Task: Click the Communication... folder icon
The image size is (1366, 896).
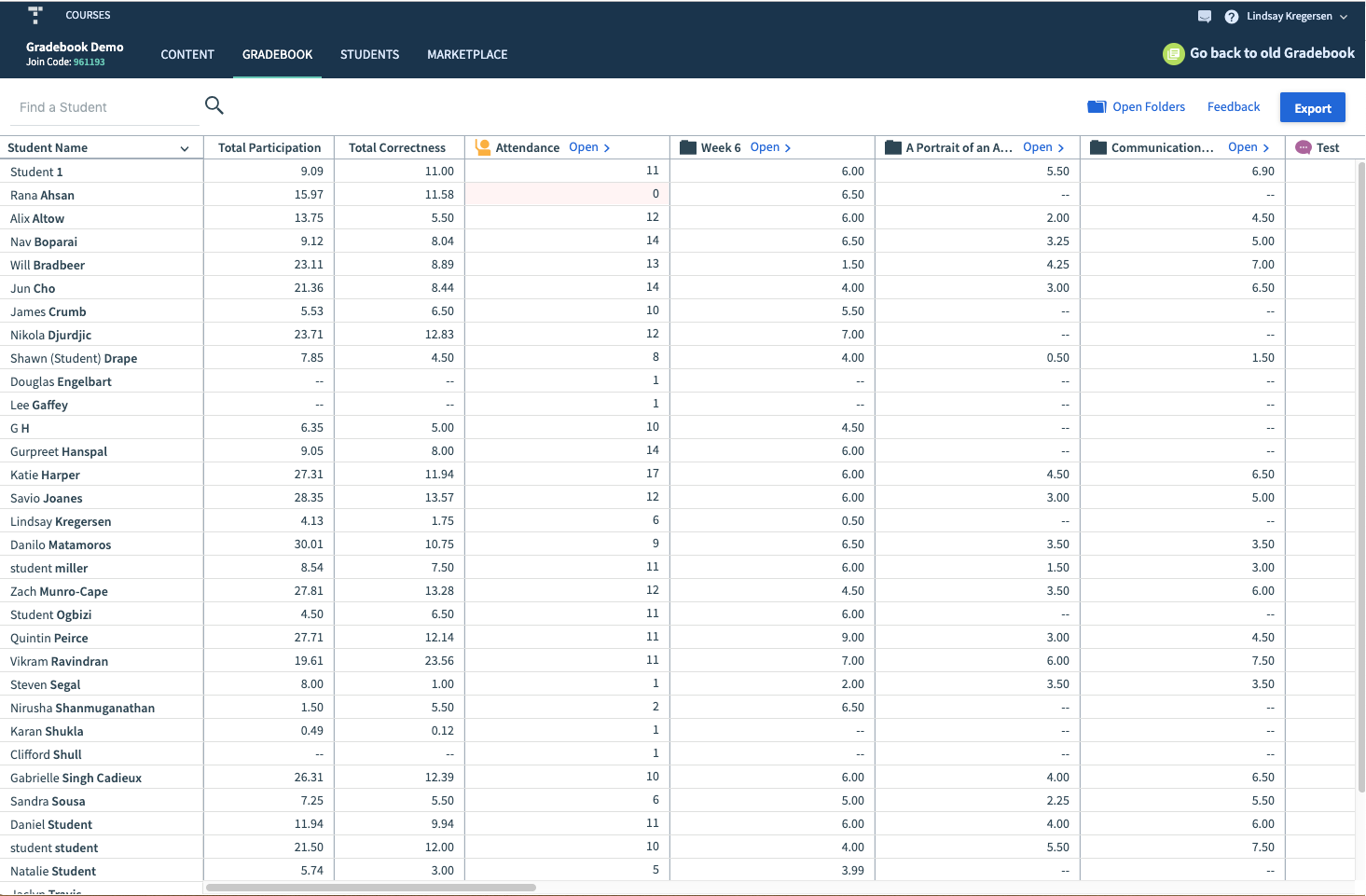Action: coord(1098,147)
